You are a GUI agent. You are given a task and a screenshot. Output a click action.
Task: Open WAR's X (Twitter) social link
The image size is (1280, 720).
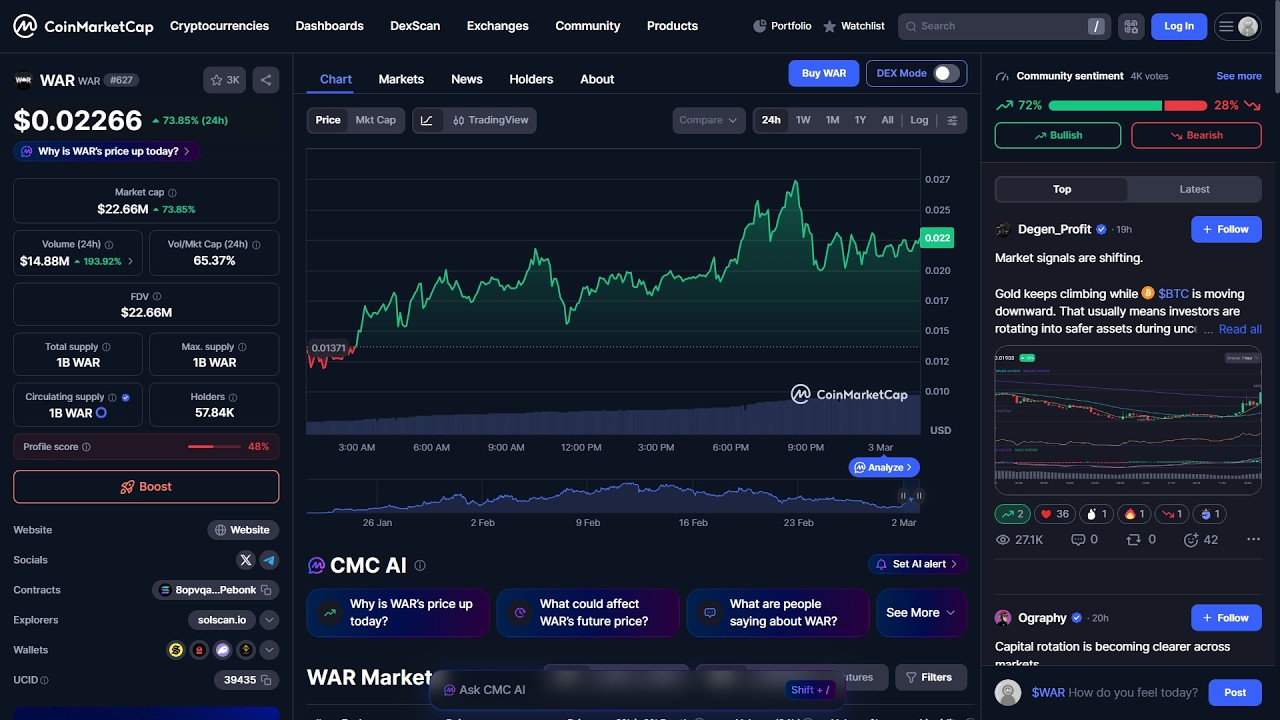coord(246,560)
